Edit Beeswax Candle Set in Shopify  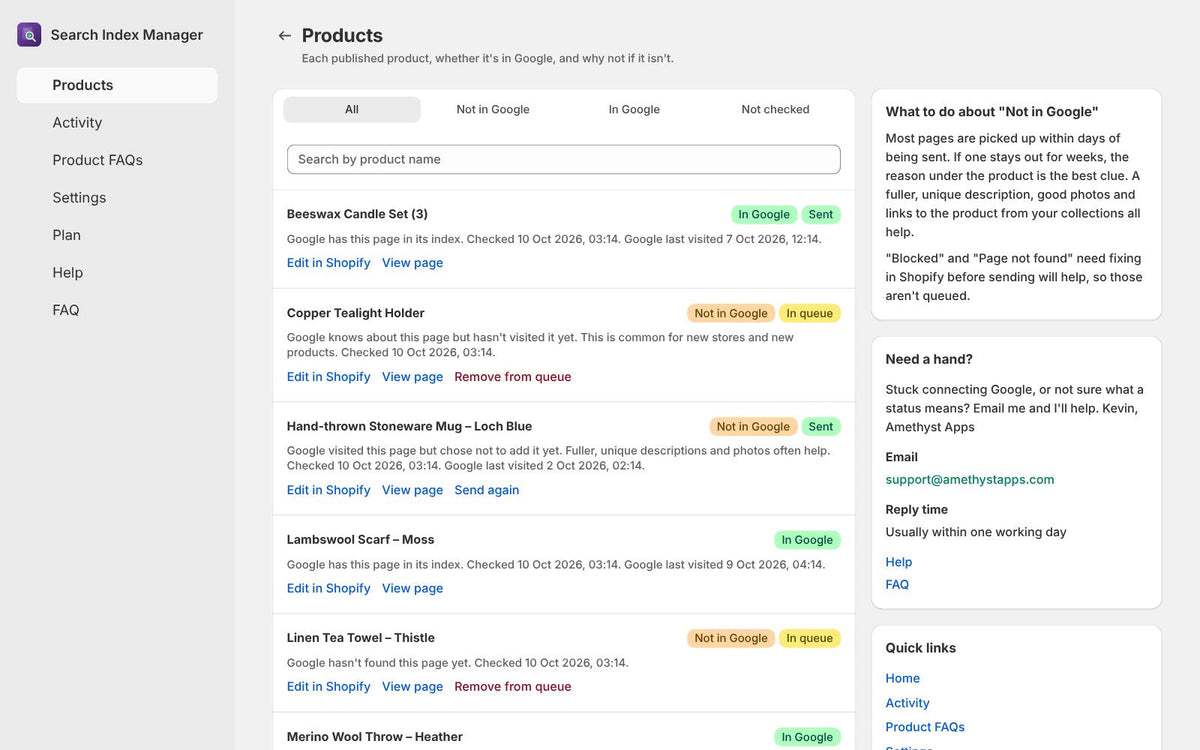pyautogui.click(x=329, y=263)
